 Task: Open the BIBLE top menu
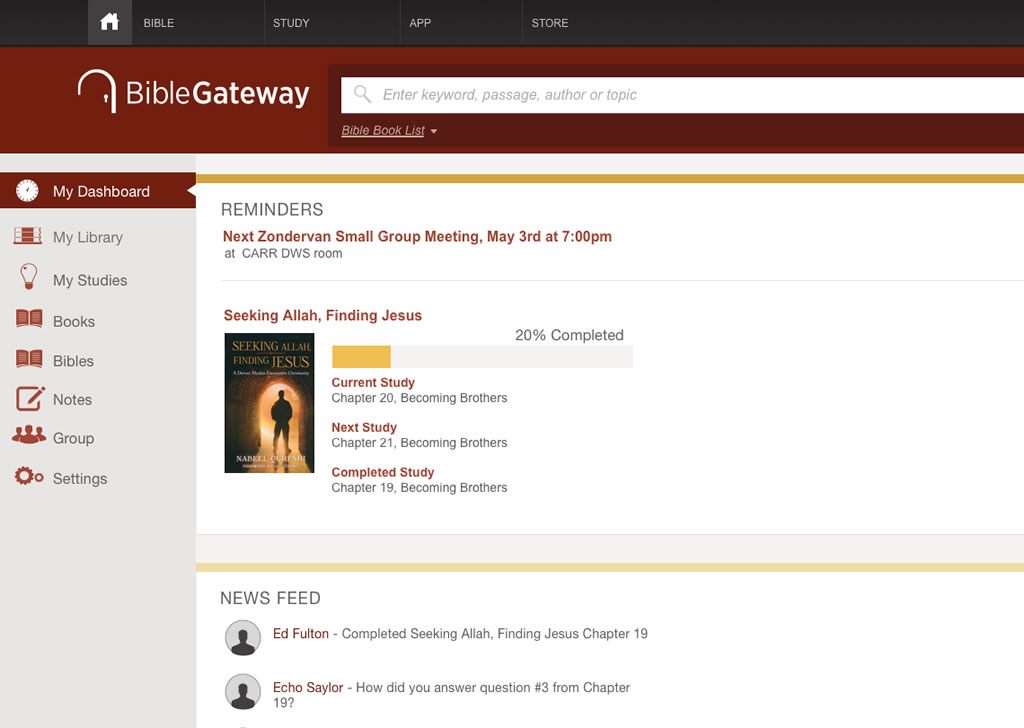[159, 23]
